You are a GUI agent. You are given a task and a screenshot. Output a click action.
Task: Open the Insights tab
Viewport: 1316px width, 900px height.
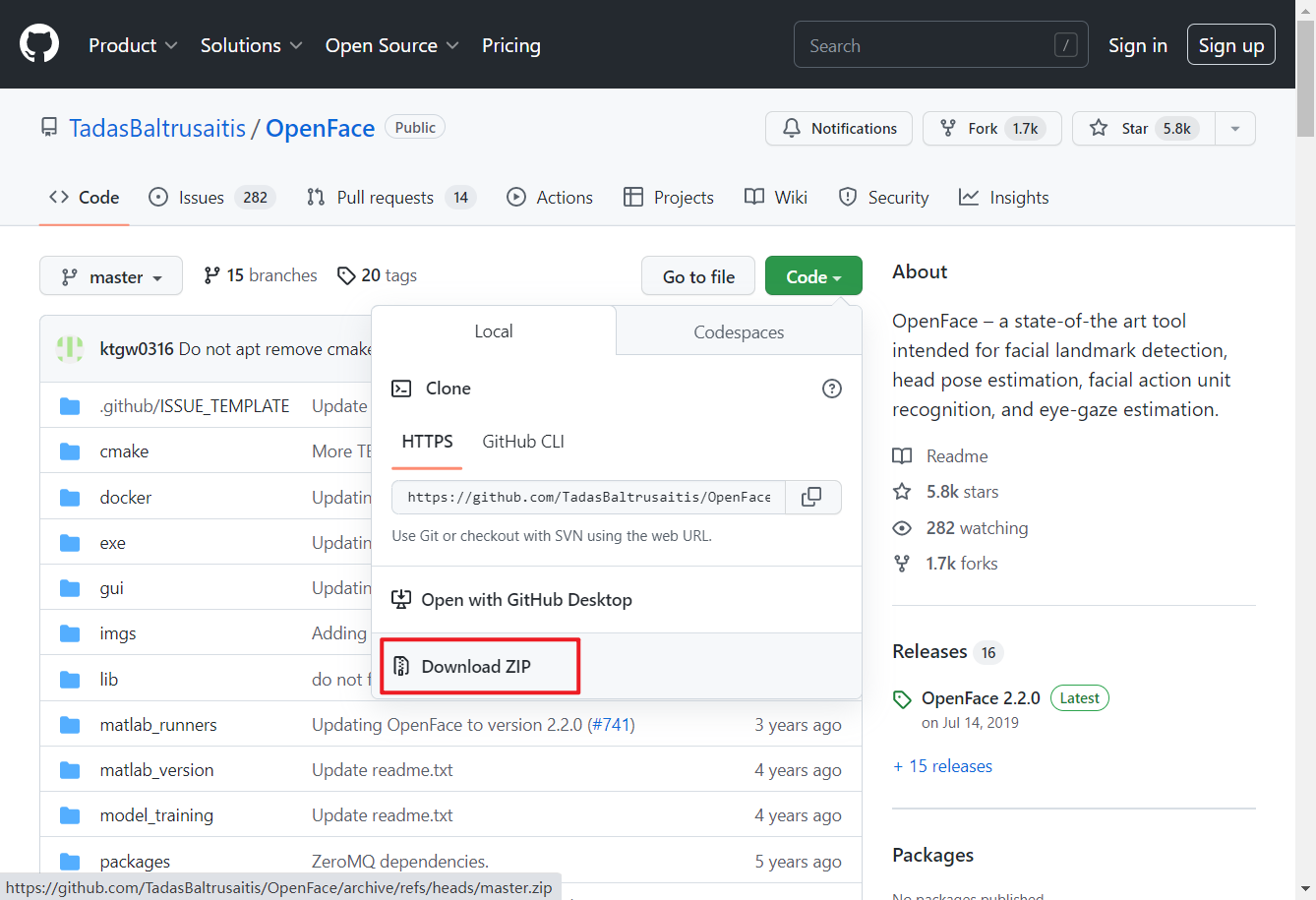point(1004,198)
